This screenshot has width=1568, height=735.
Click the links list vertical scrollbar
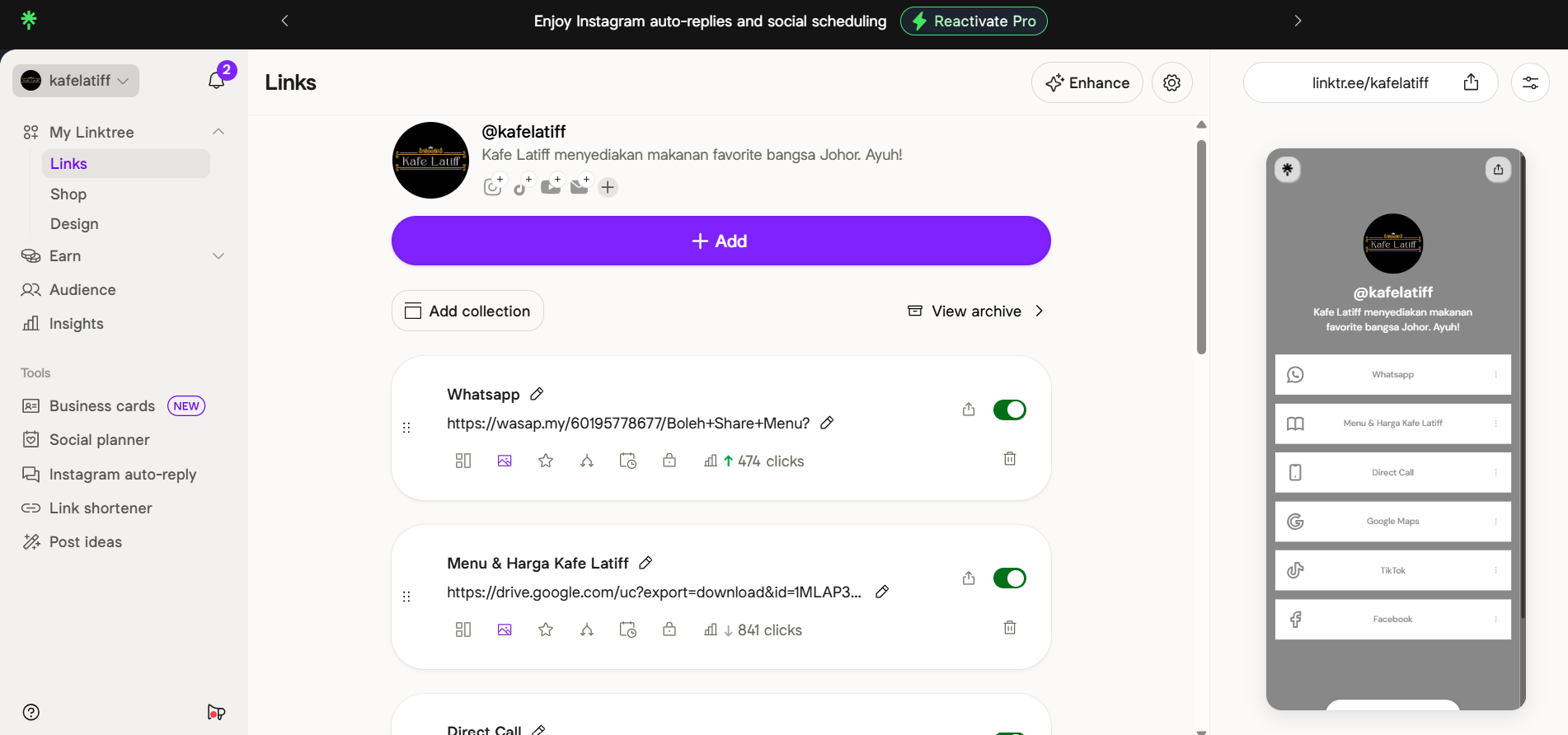click(x=1201, y=247)
